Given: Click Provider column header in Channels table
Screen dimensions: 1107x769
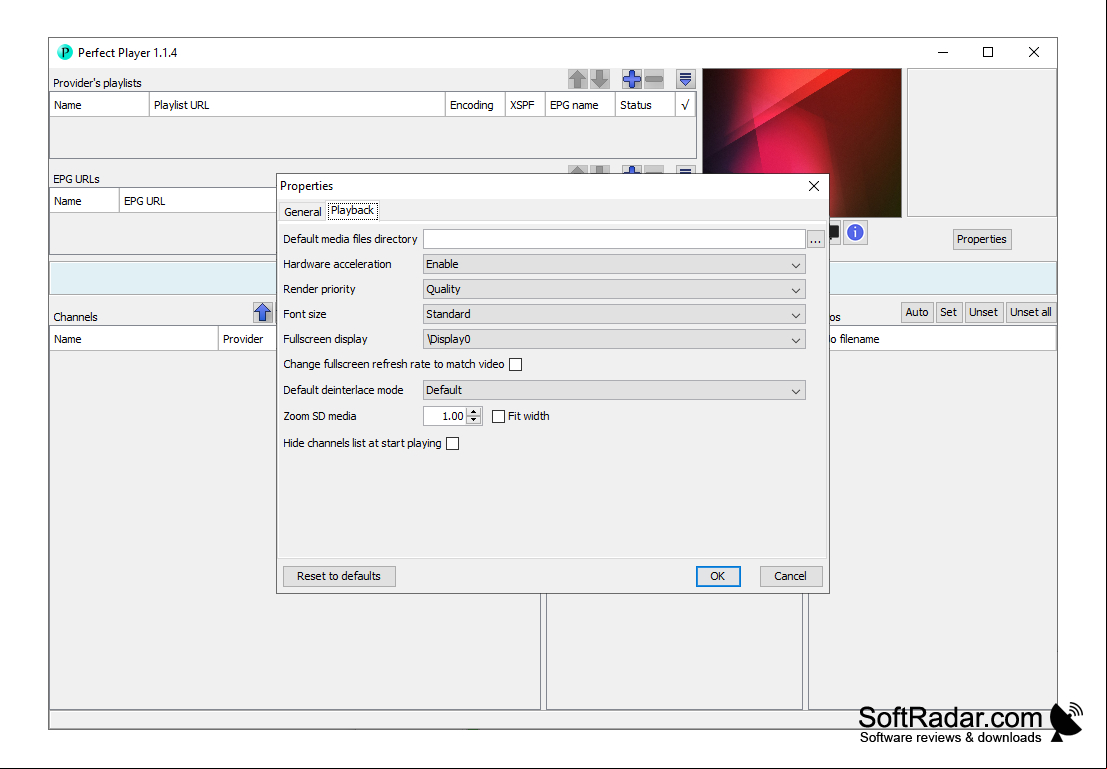Looking at the screenshot, I should coord(247,339).
